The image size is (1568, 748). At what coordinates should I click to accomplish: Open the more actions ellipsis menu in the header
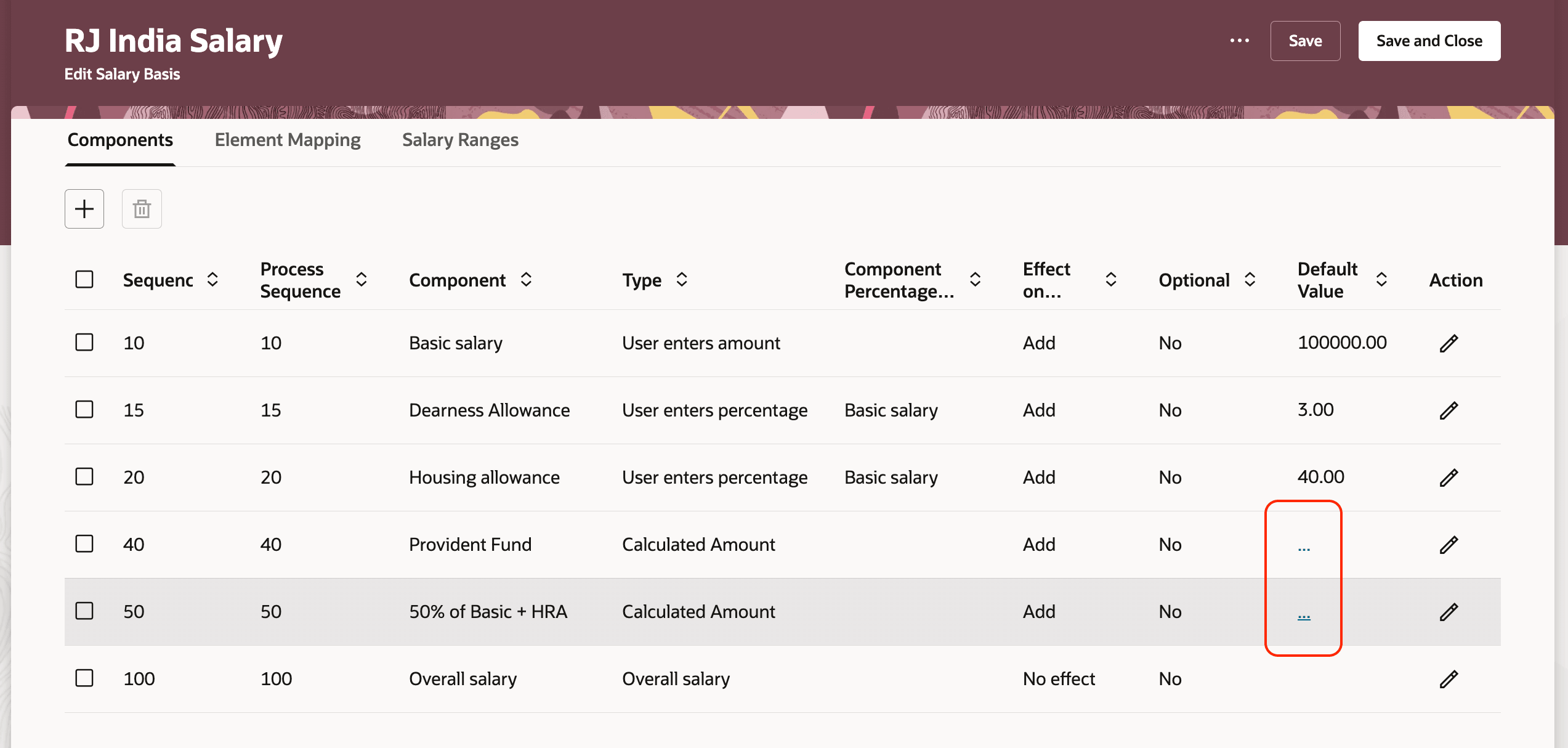click(1239, 39)
